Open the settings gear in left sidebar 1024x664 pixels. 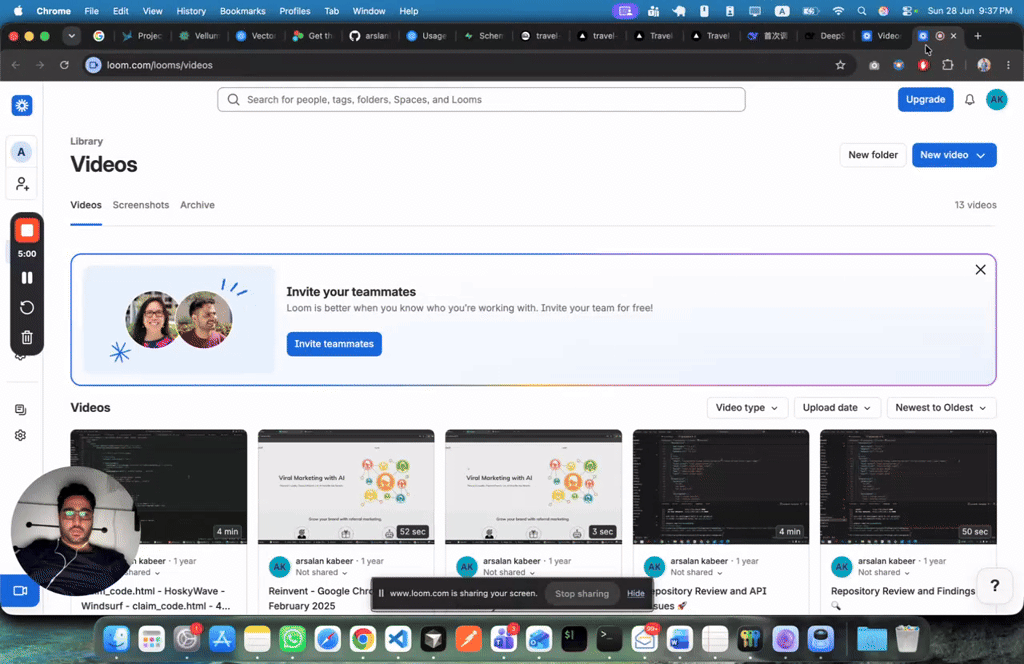[20, 435]
